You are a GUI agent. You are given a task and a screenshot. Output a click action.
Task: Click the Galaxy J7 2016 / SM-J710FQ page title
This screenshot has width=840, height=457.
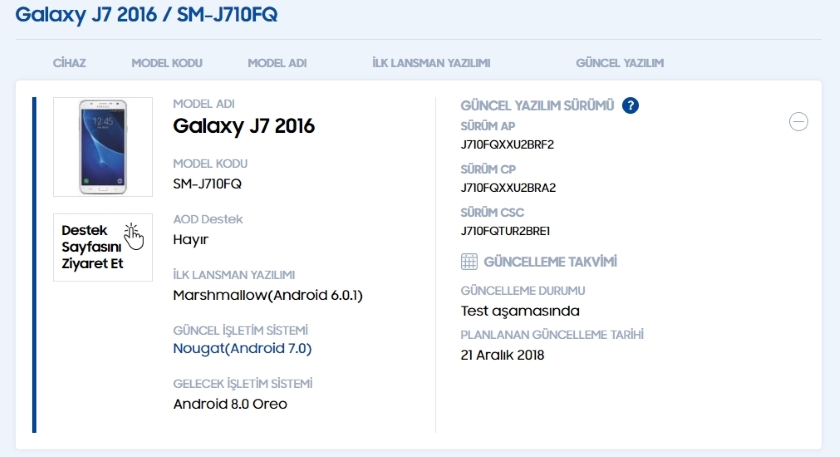pos(146,14)
